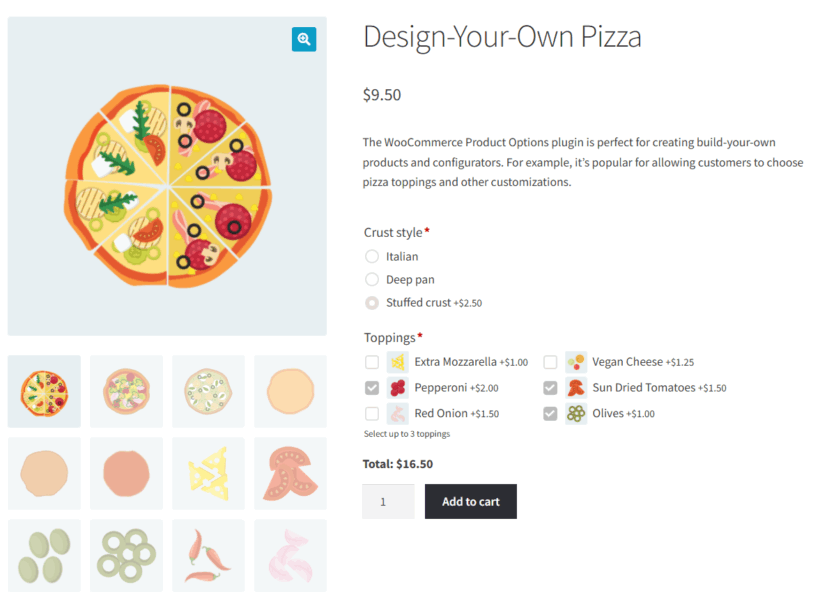Select the shrimp thumbnail
This screenshot has width=820, height=599.
[290, 555]
